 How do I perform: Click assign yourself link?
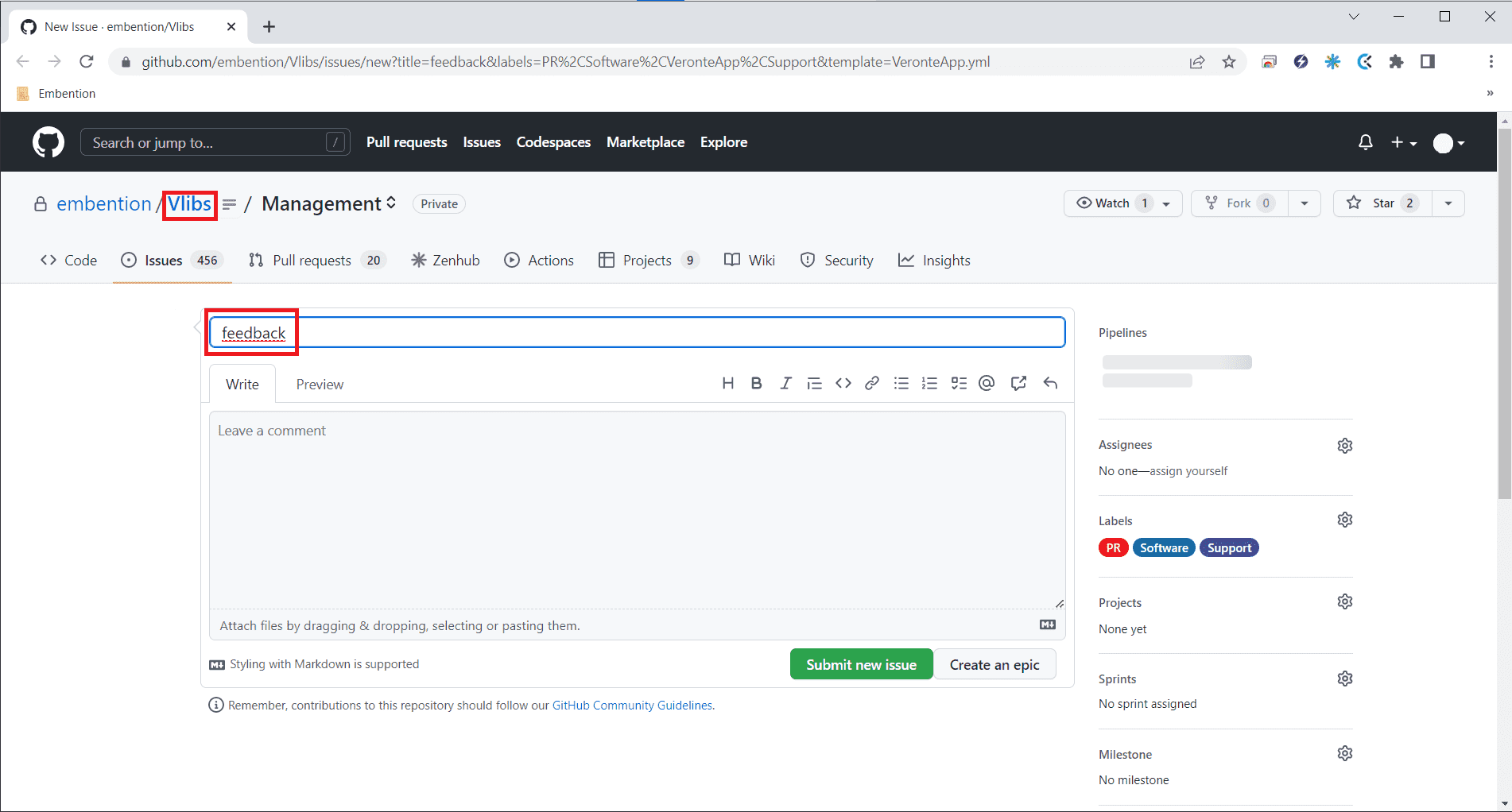pyautogui.click(x=1188, y=471)
